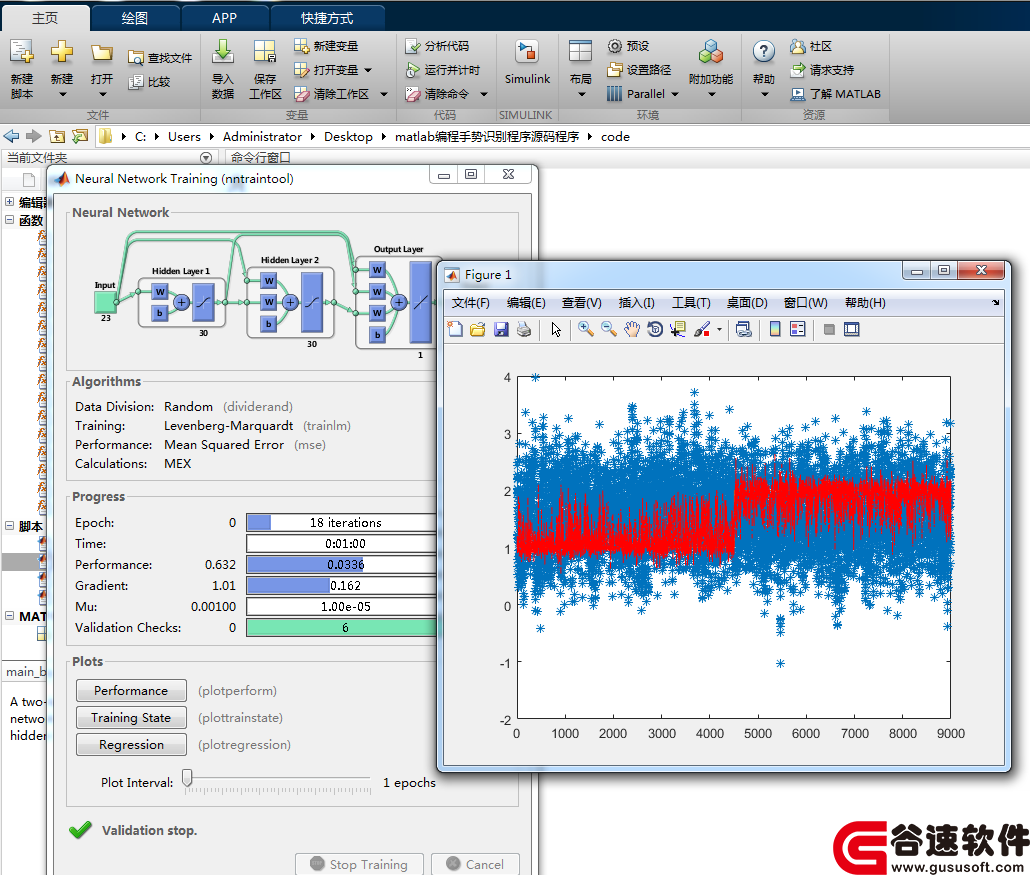Open the 打开变量 (Open Variable) dropdown arrow
This screenshot has width=1030, height=875.
[x=368, y=70]
